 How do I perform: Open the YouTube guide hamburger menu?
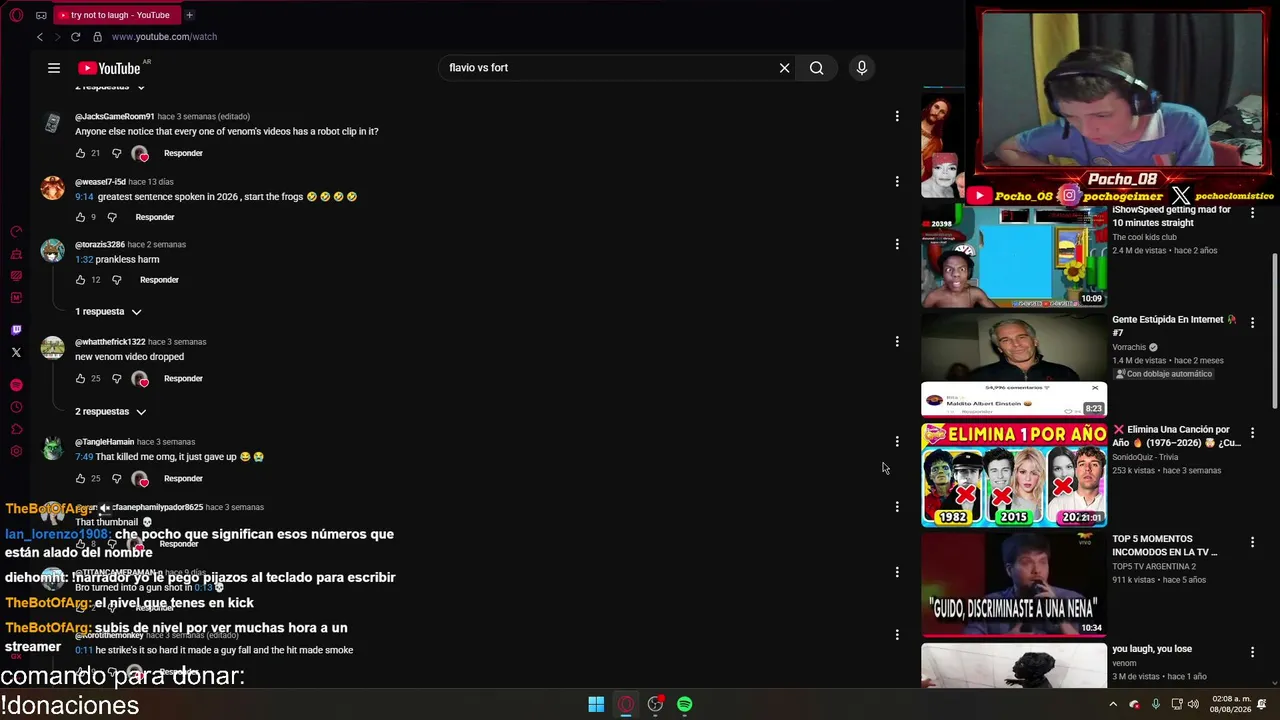click(x=54, y=68)
